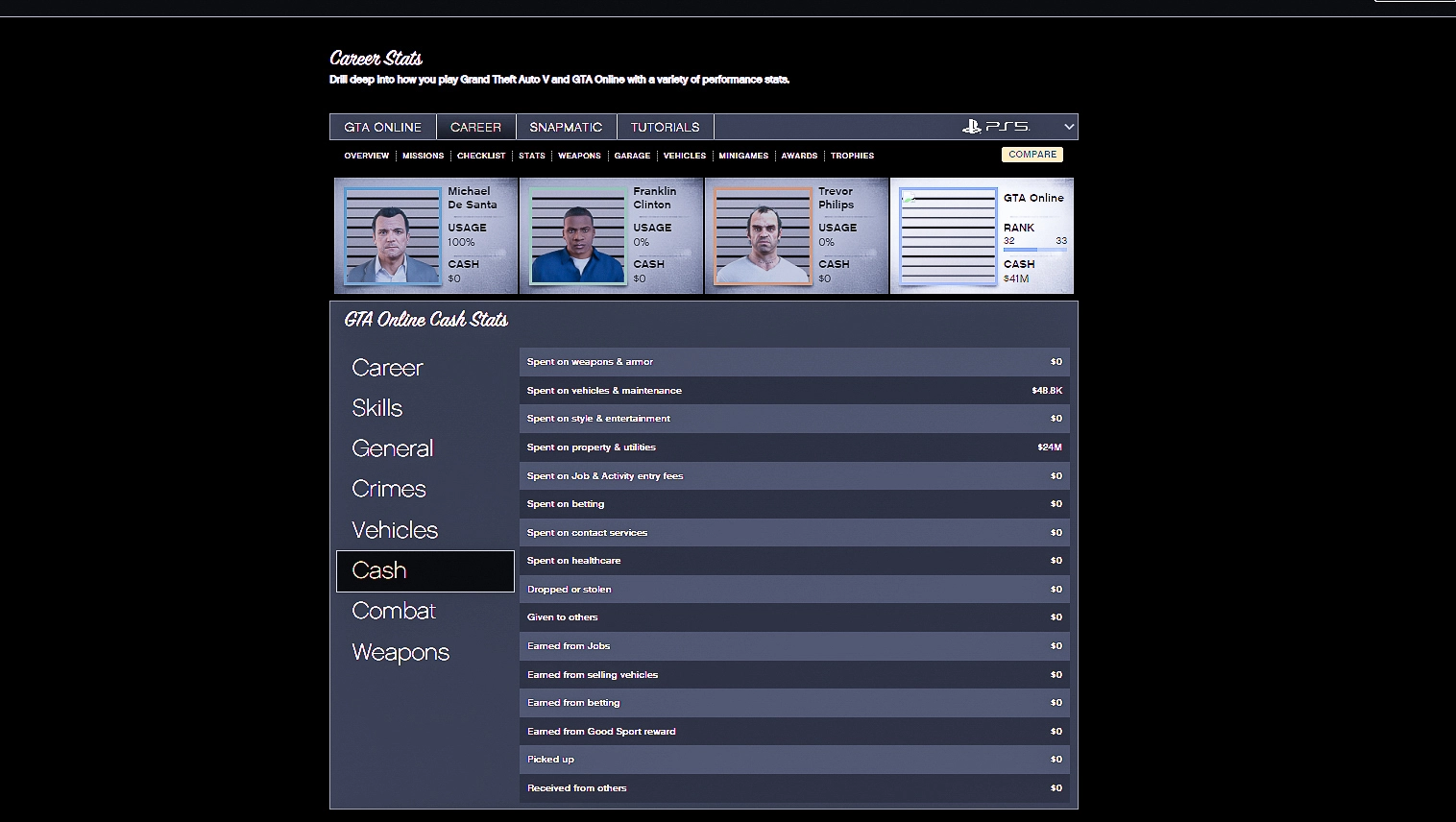Image resolution: width=1456 pixels, height=822 pixels.
Task: Click 'Spent on style & entertainment' row
Action: (x=794, y=419)
